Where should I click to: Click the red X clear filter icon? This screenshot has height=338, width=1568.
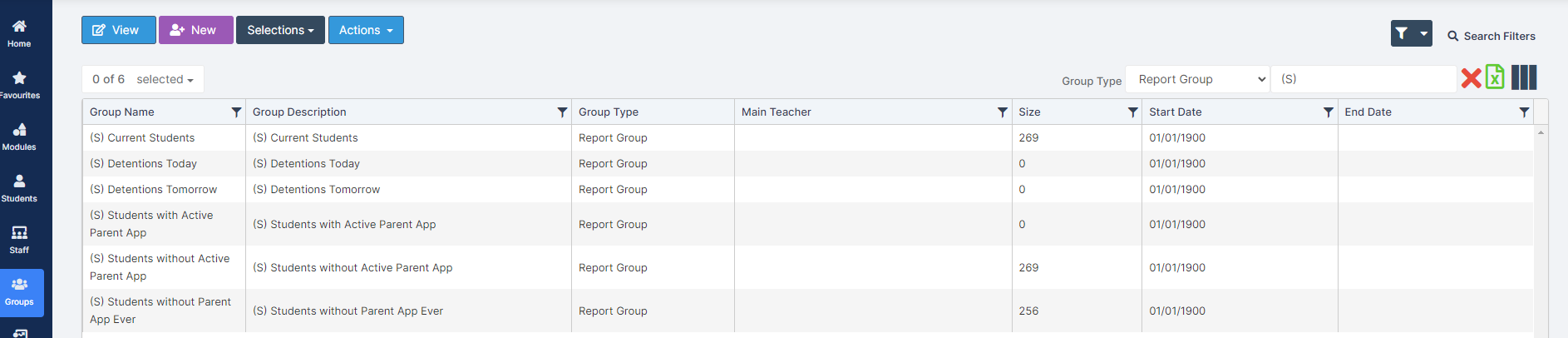(x=1471, y=78)
